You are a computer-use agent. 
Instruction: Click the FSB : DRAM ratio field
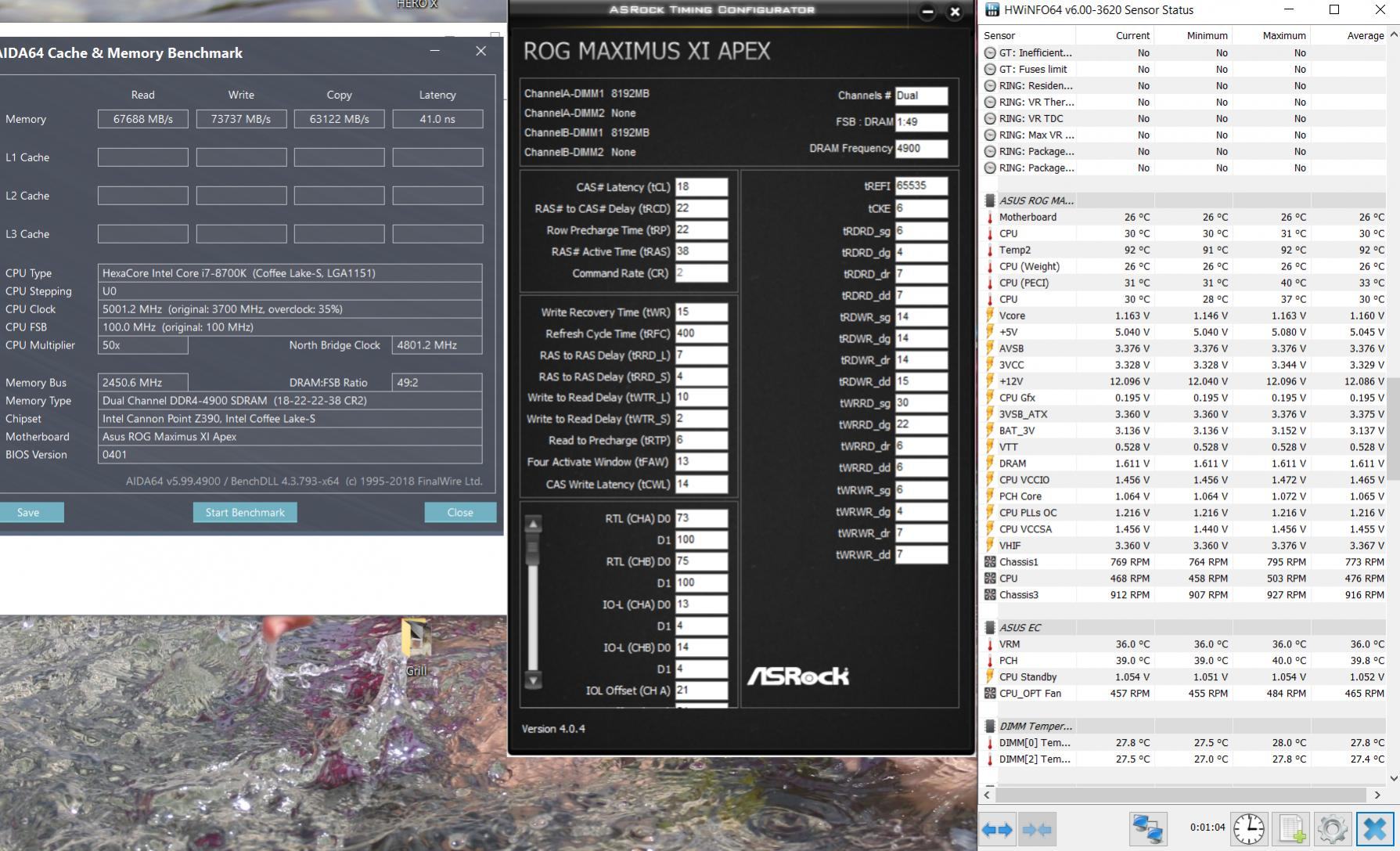[921, 122]
